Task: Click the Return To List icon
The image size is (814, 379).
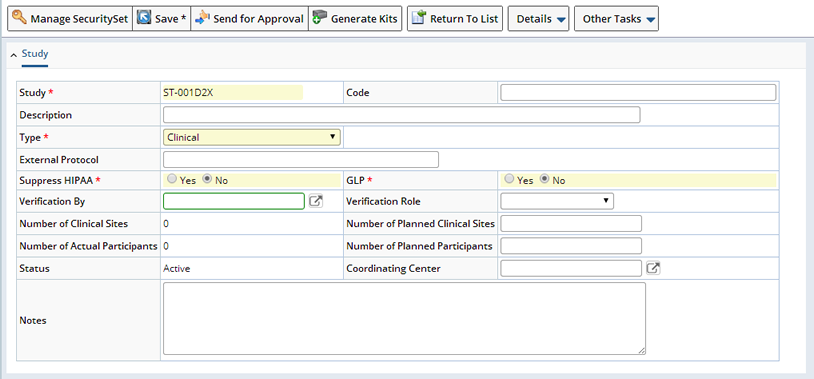Action: point(418,18)
